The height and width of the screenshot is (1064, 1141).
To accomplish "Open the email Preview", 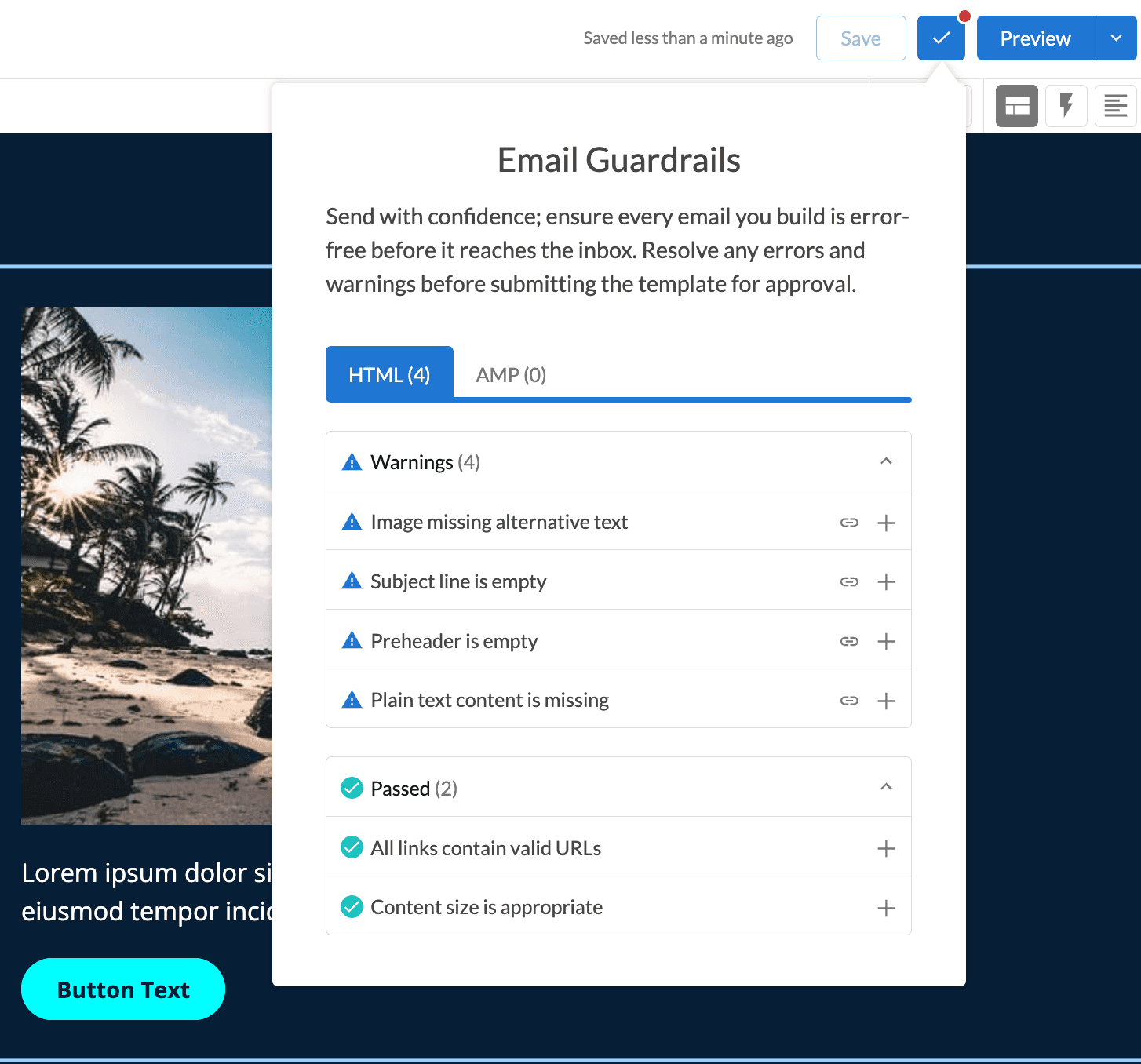I will pos(1034,38).
